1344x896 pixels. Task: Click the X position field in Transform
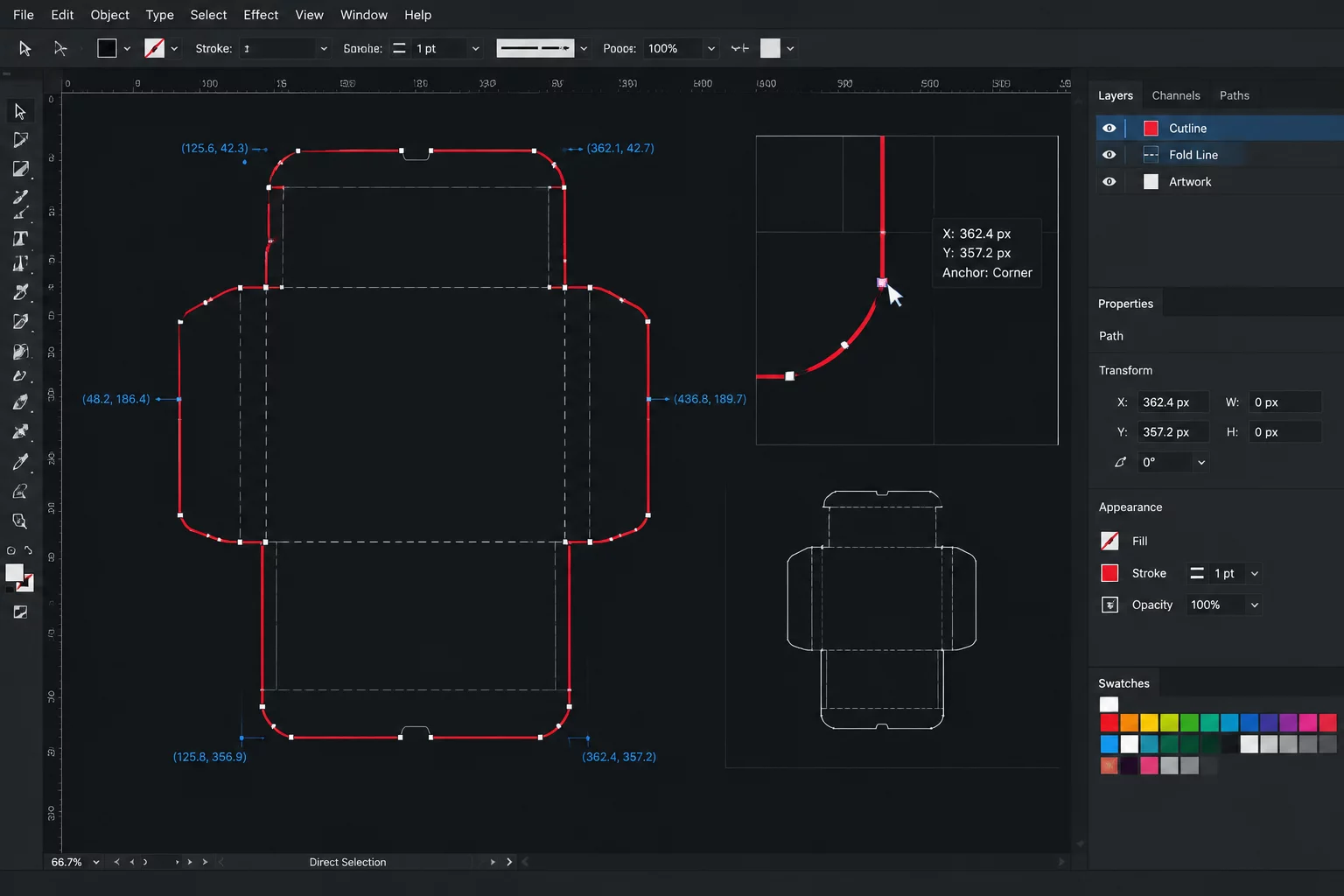(x=1173, y=402)
